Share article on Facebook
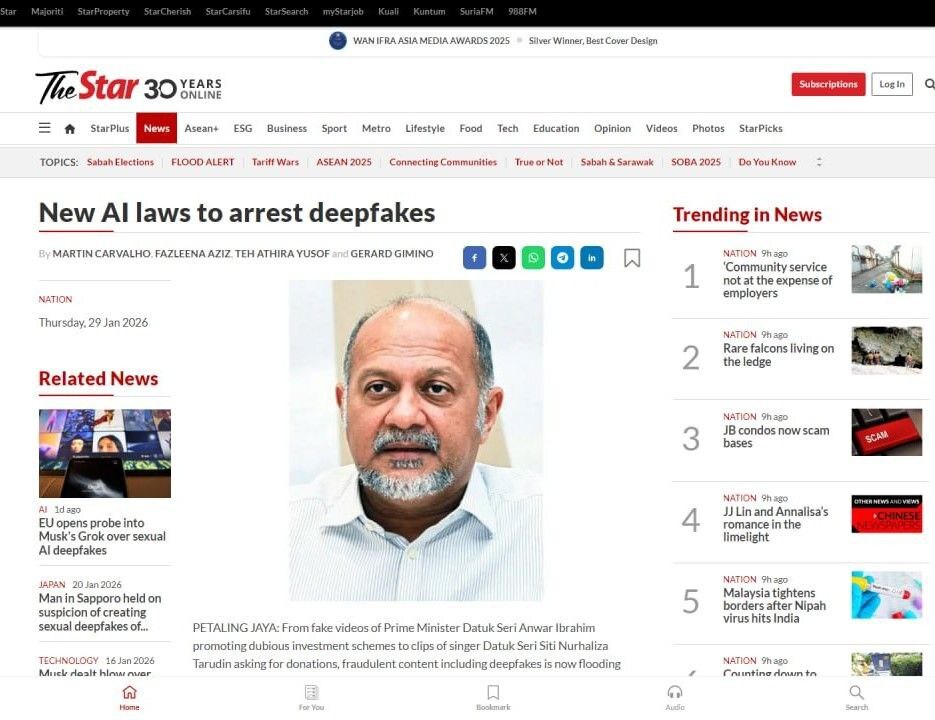The image size is (935, 720). coord(475,258)
